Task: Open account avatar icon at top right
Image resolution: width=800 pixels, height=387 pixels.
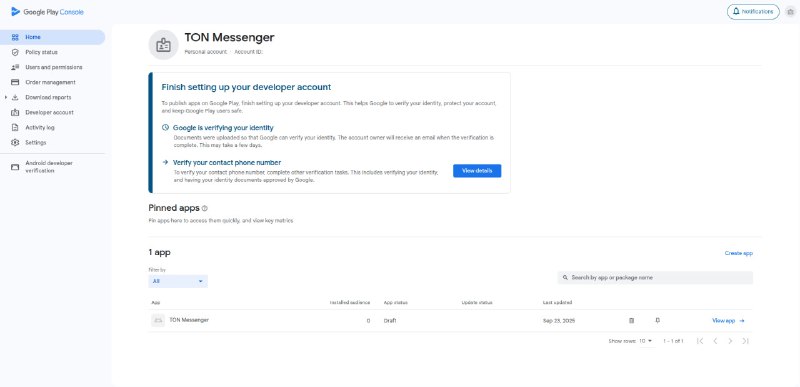Action: tap(790, 12)
